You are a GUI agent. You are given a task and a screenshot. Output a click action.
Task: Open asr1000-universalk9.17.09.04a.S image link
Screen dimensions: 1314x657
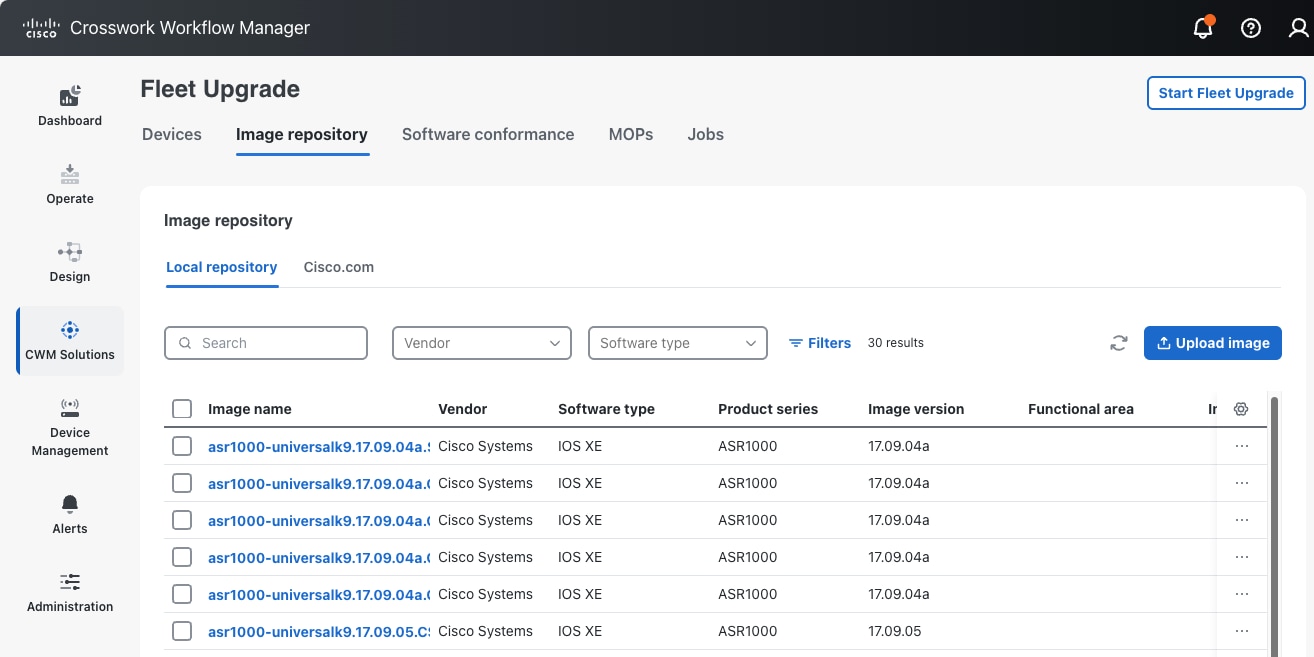319,446
